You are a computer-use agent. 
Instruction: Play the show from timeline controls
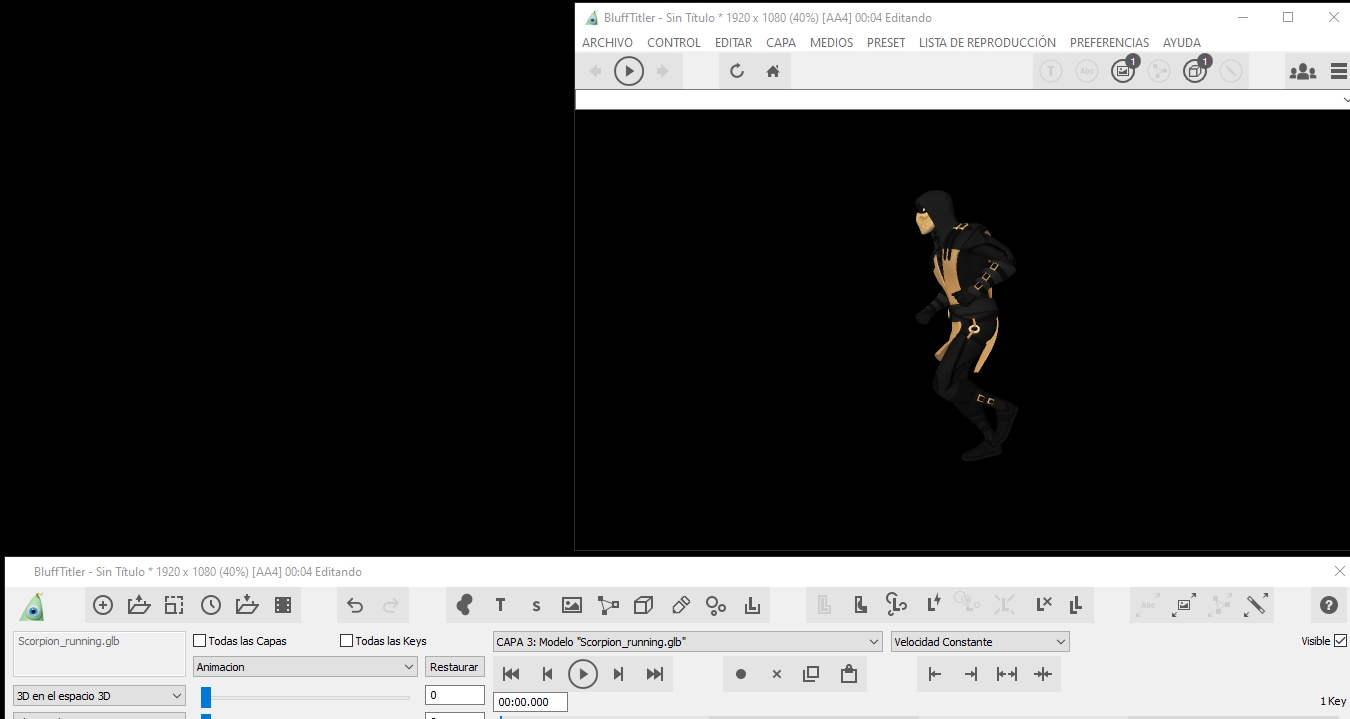click(x=583, y=674)
